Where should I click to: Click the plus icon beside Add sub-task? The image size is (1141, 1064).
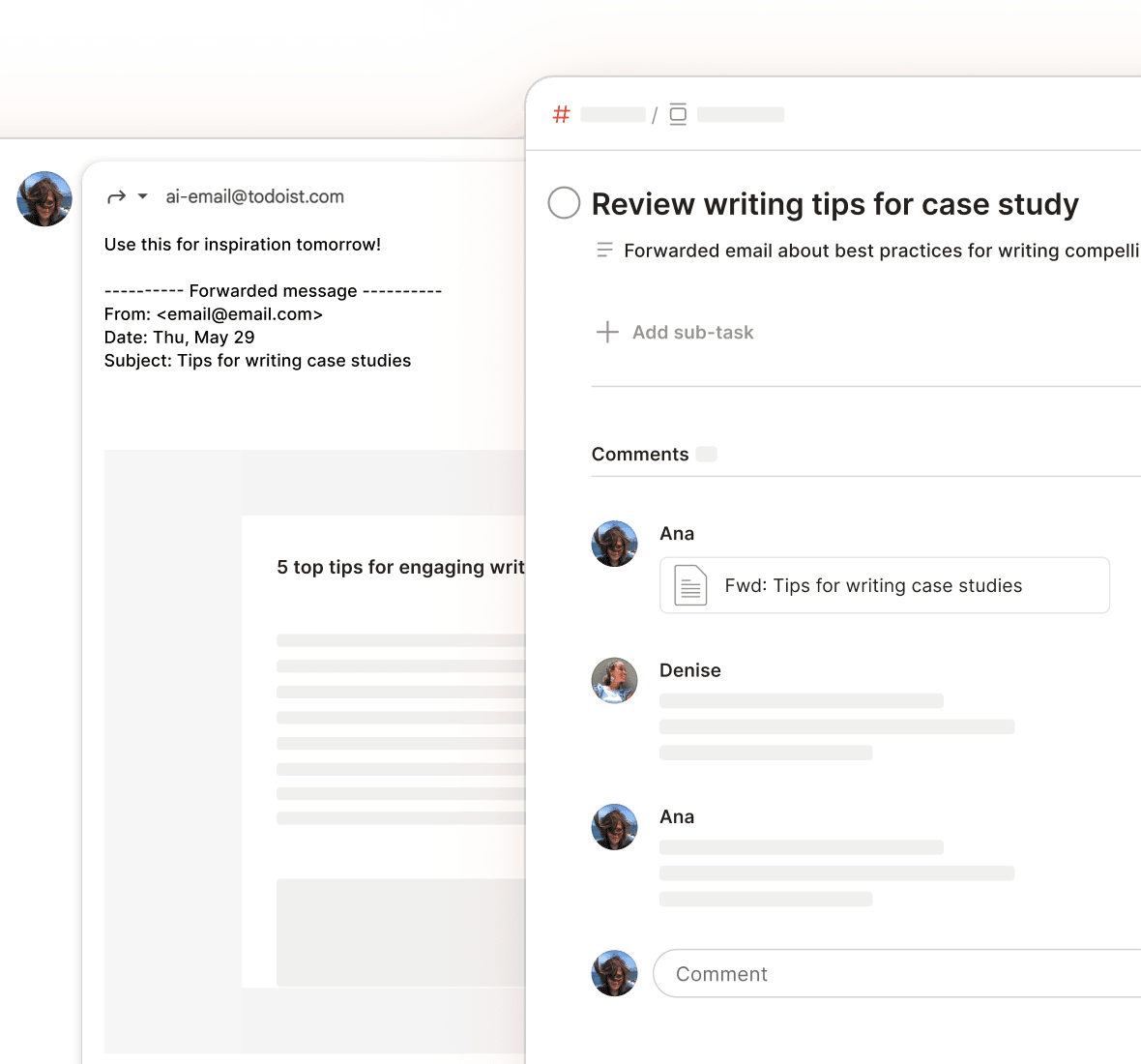pyautogui.click(x=607, y=332)
